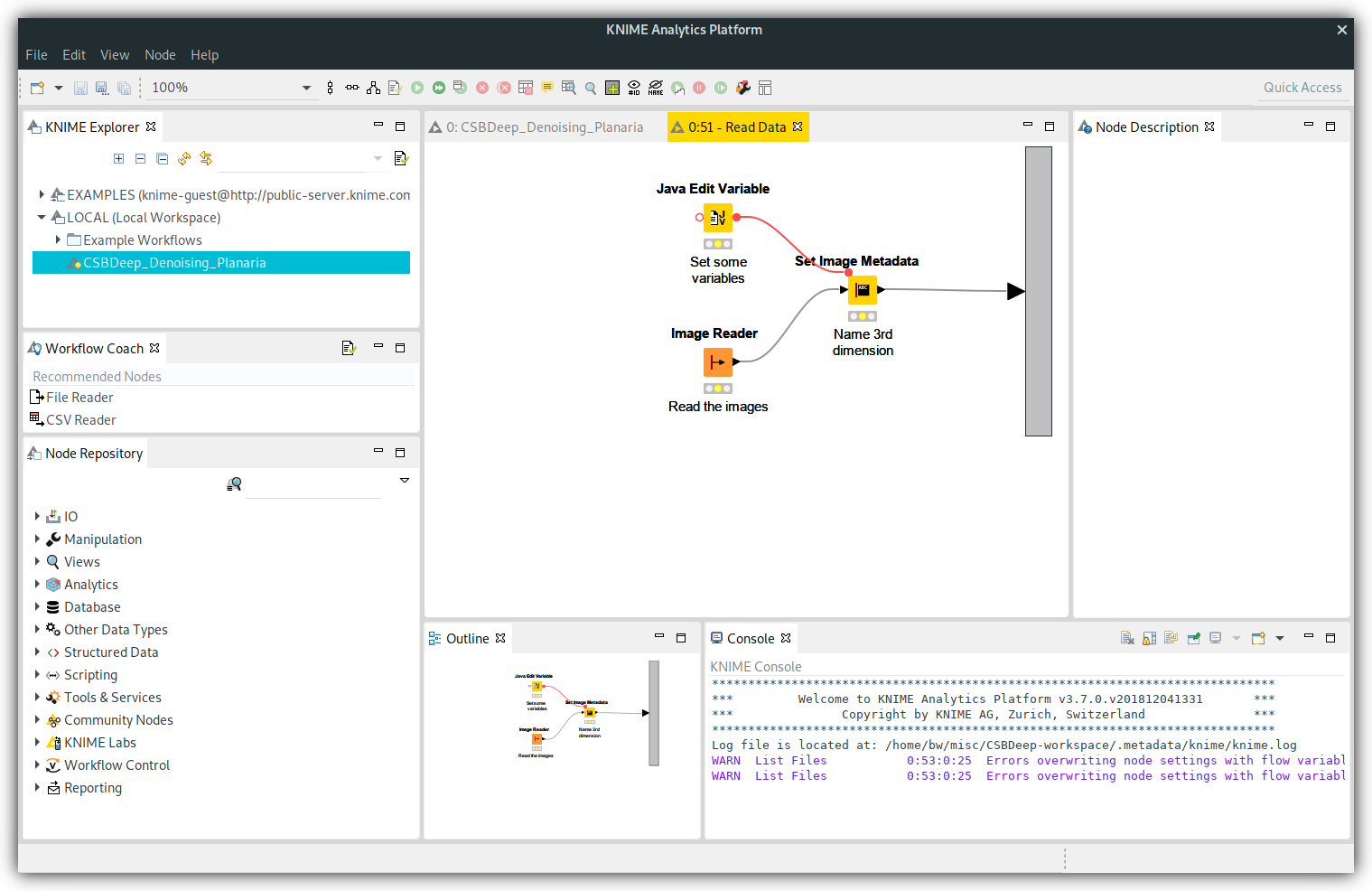Toggle hide node names icon
The height and width of the screenshot is (891, 1372).
tap(656, 88)
